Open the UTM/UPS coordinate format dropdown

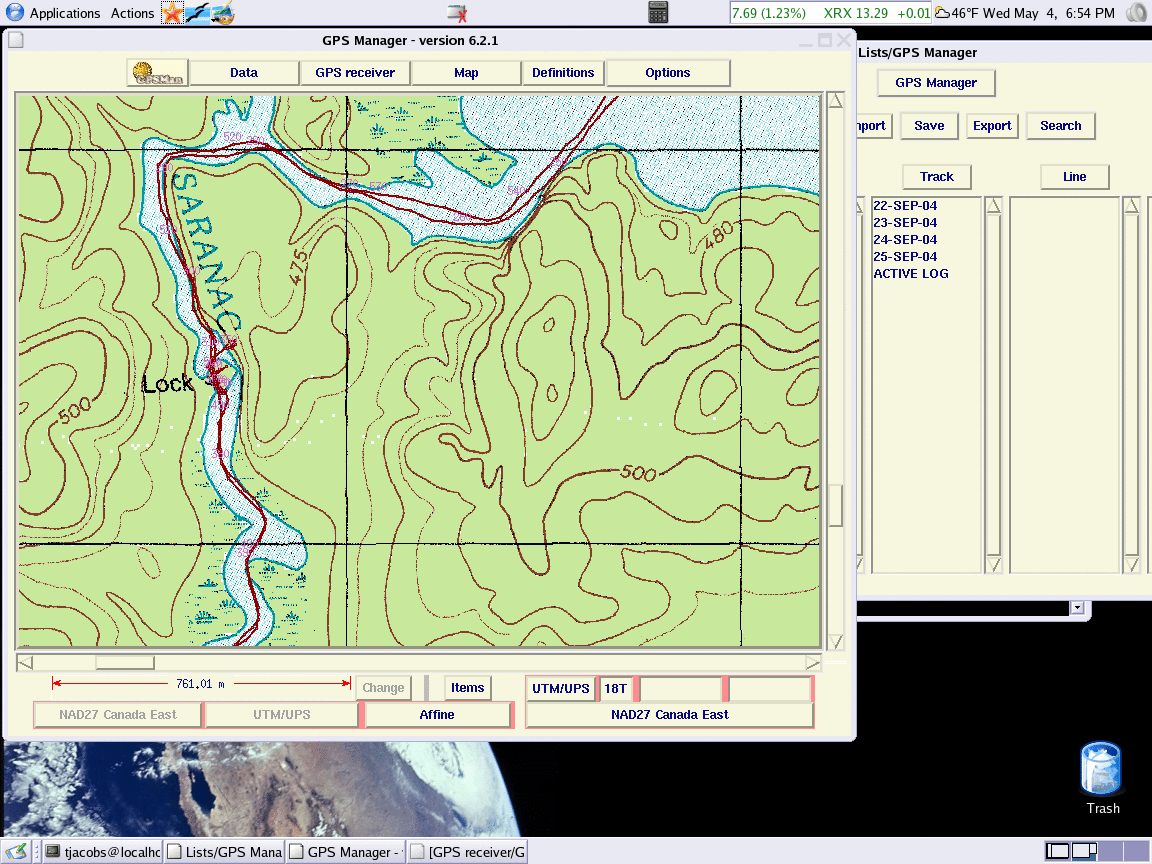tap(561, 688)
